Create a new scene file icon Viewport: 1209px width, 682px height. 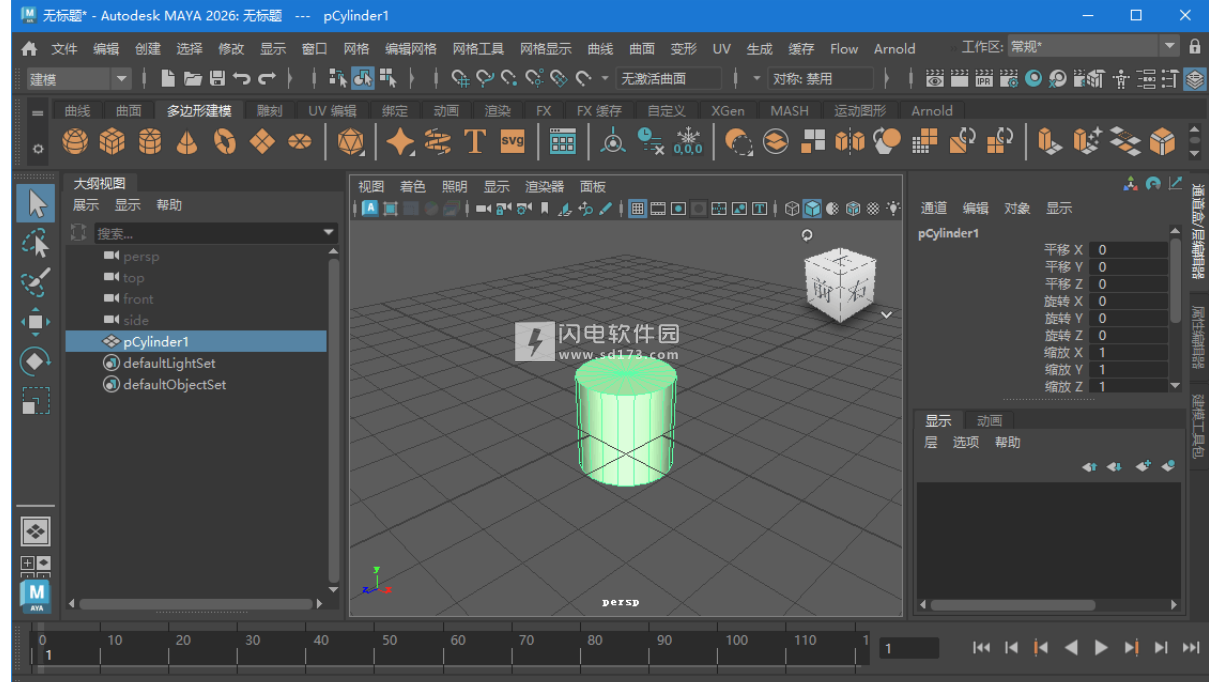tap(168, 78)
